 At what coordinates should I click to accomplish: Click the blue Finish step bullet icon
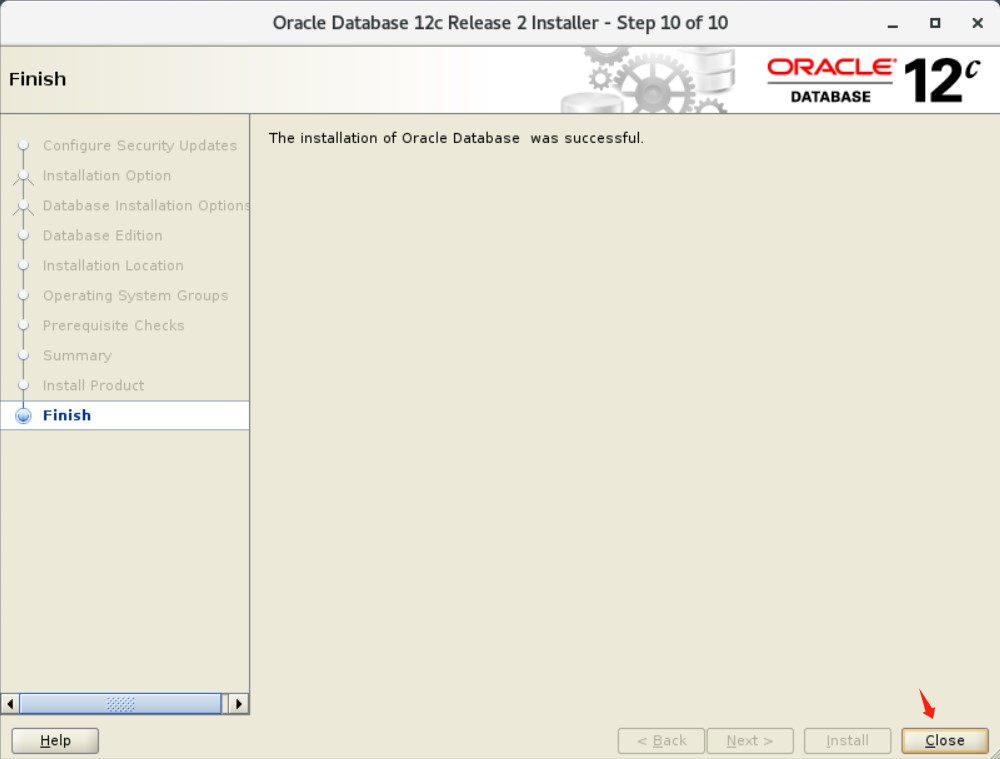click(24, 416)
